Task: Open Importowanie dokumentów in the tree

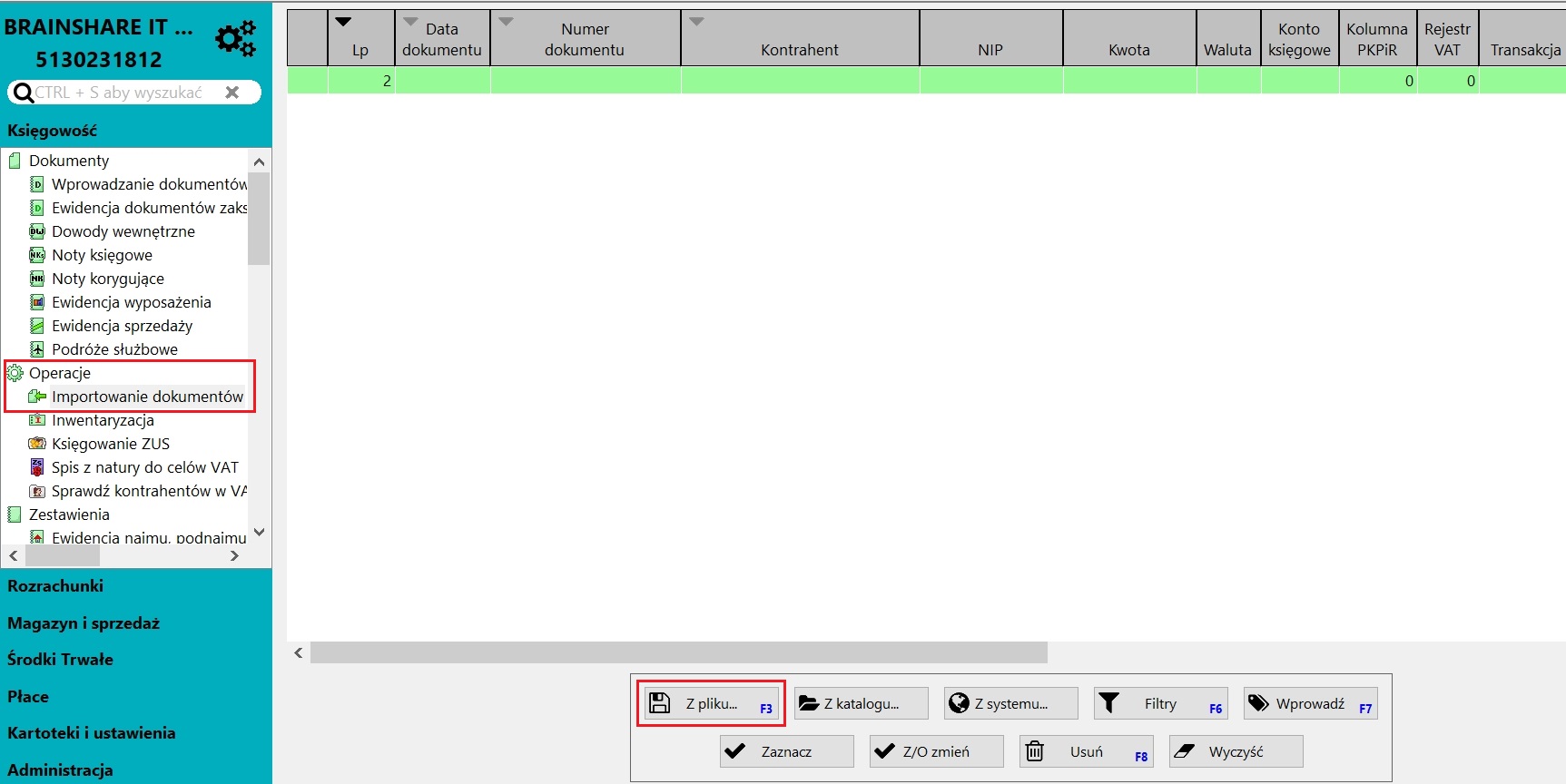Action: [x=147, y=397]
